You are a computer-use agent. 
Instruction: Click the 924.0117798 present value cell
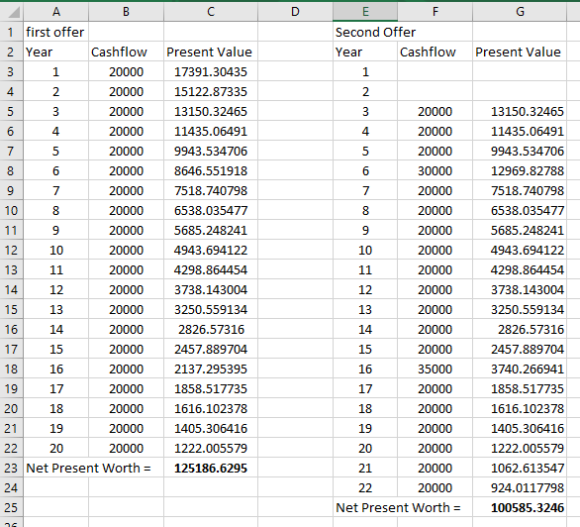click(x=519, y=488)
